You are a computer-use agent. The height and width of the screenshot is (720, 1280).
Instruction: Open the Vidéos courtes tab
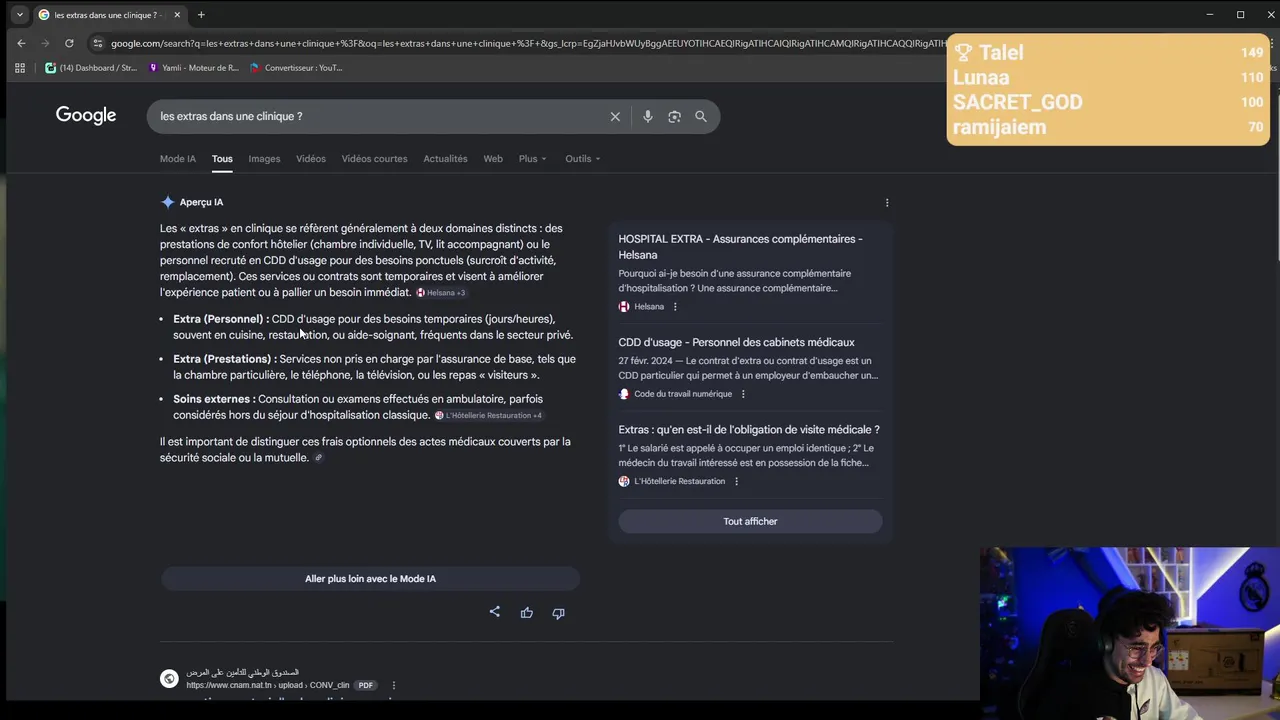point(374,159)
